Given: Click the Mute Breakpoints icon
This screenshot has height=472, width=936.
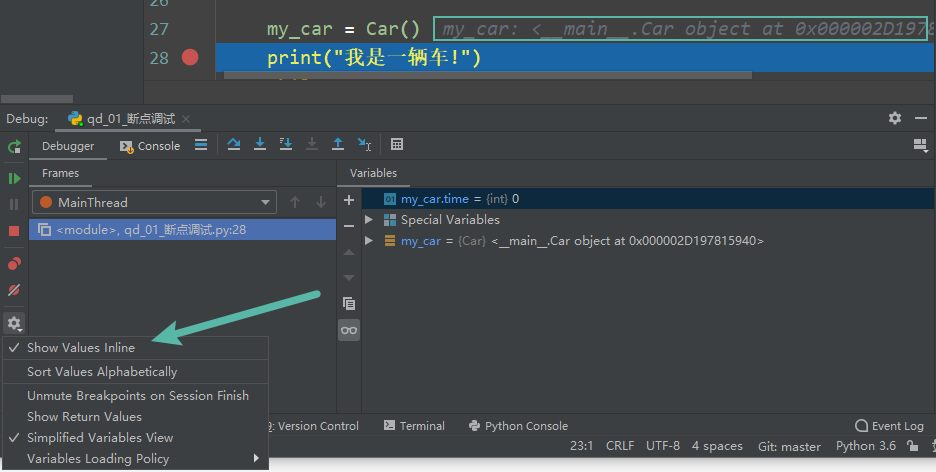Looking at the screenshot, I should (14, 290).
